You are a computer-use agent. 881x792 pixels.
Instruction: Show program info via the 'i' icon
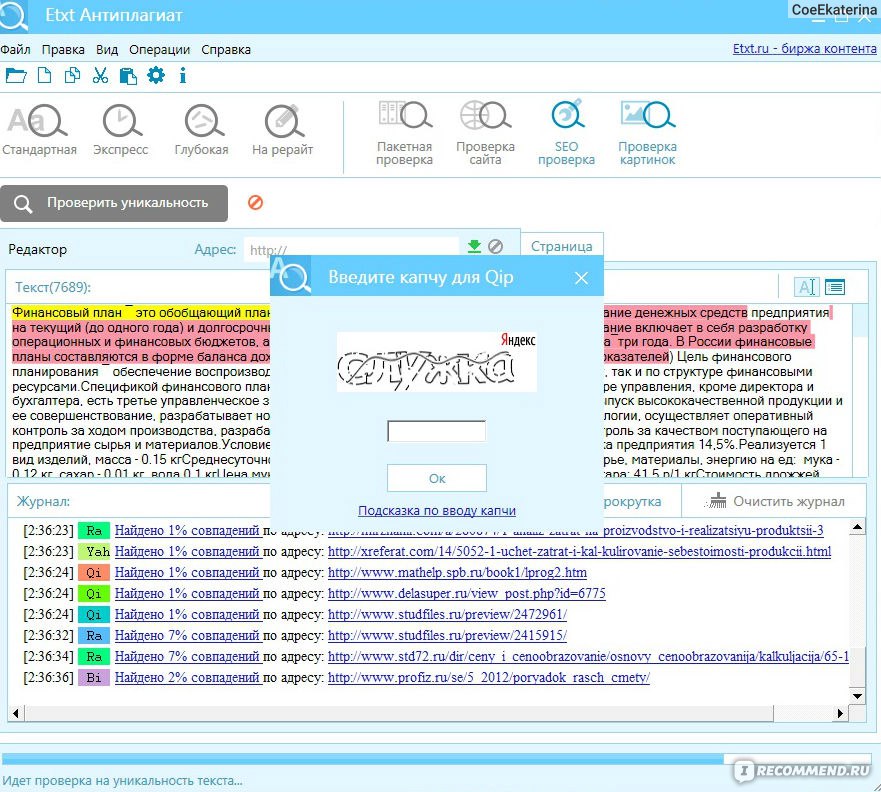click(x=183, y=75)
